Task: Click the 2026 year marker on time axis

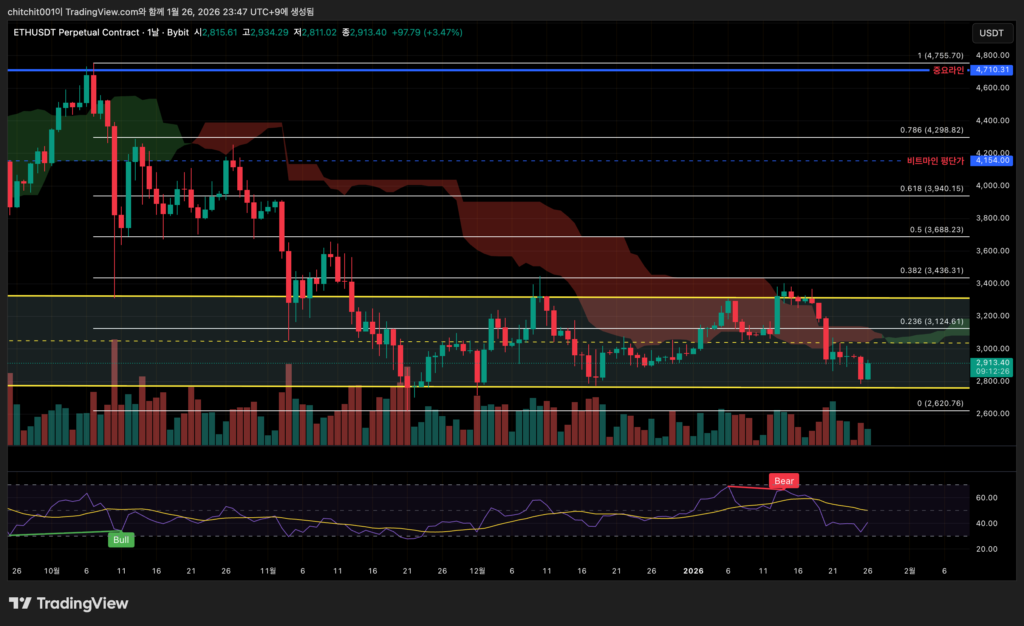Action: (x=694, y=571)
